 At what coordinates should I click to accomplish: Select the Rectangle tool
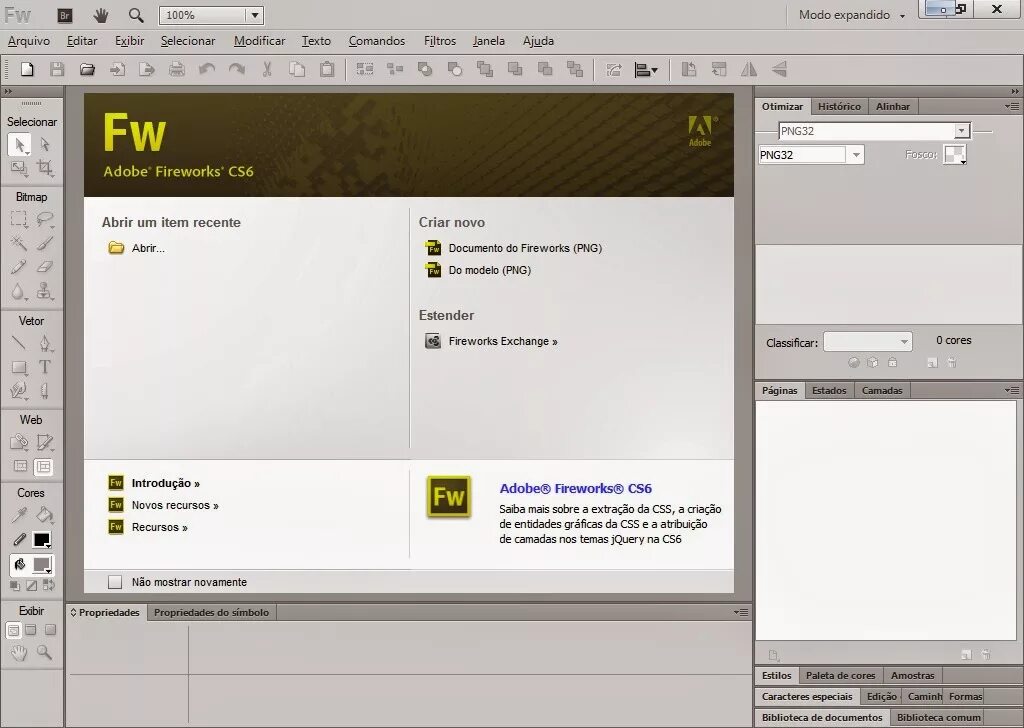pyautogui.click(x=19, y=367)
